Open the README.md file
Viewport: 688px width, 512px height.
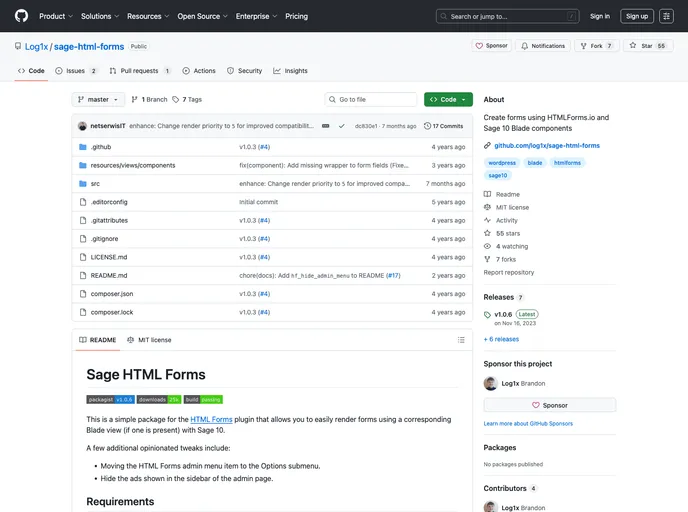[x=109, y=276]
